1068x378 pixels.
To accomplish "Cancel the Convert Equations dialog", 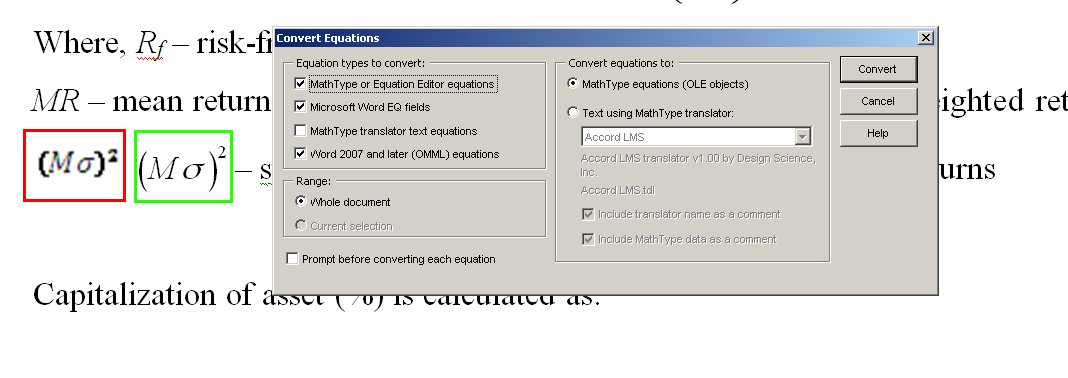I will 878,101.
